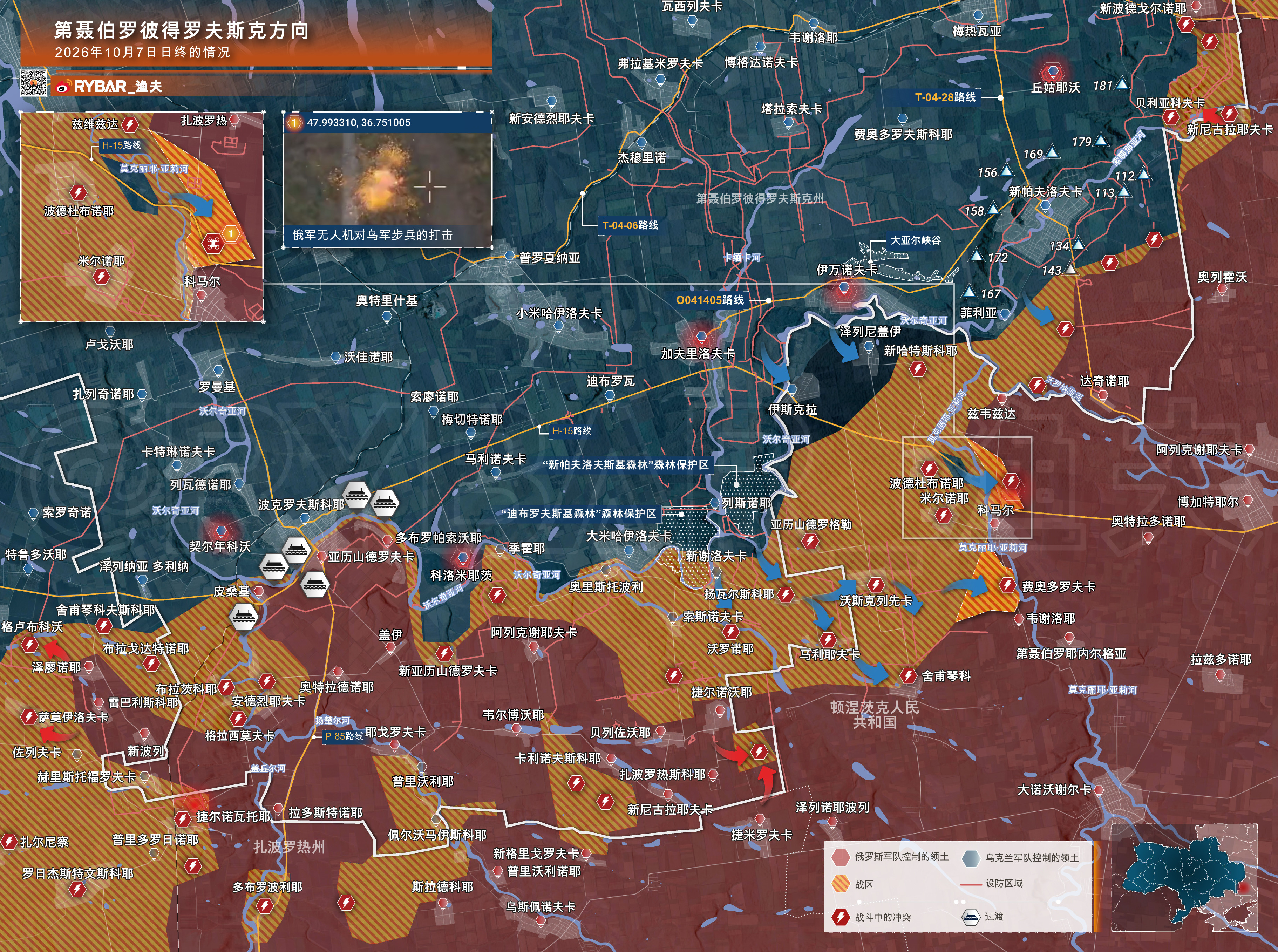This screenshot has width=1278, height=952.
Task: Click the 大亚尔峡谷 label box
Action: [916, 240]
